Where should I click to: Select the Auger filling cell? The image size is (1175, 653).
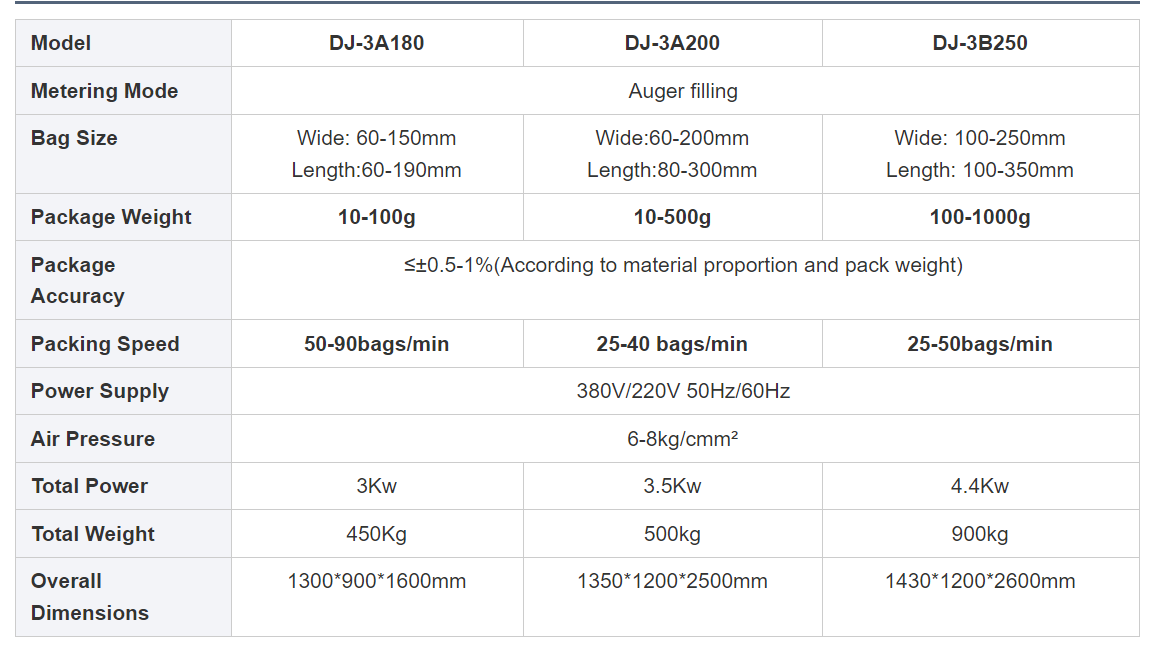point(683,91)
